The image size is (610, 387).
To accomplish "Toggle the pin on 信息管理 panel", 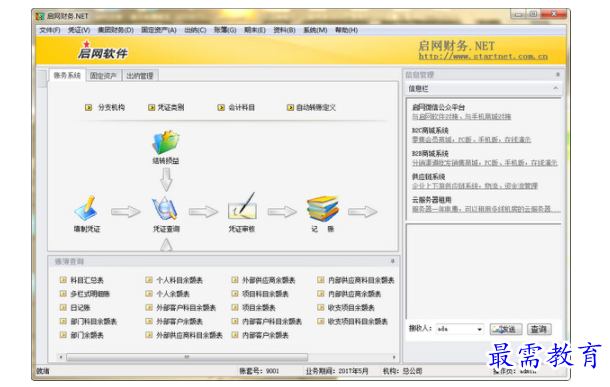I will pos(557,74).
